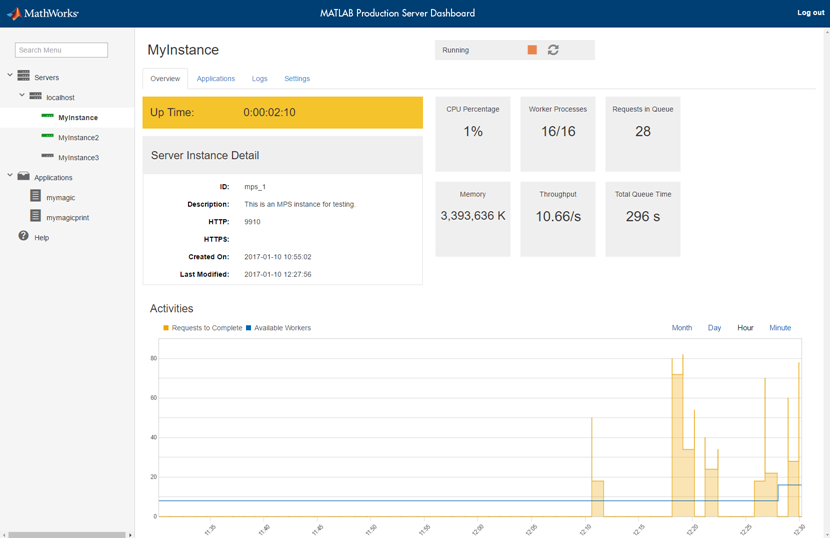Click the instance description text
The image size is (830, 538).
pos(300,204)
